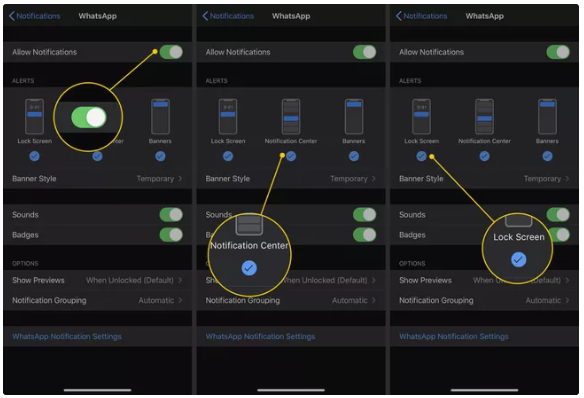
Task: Tap Lock Screen phone icon in right screenshot
Action: (x=421, y=117)
